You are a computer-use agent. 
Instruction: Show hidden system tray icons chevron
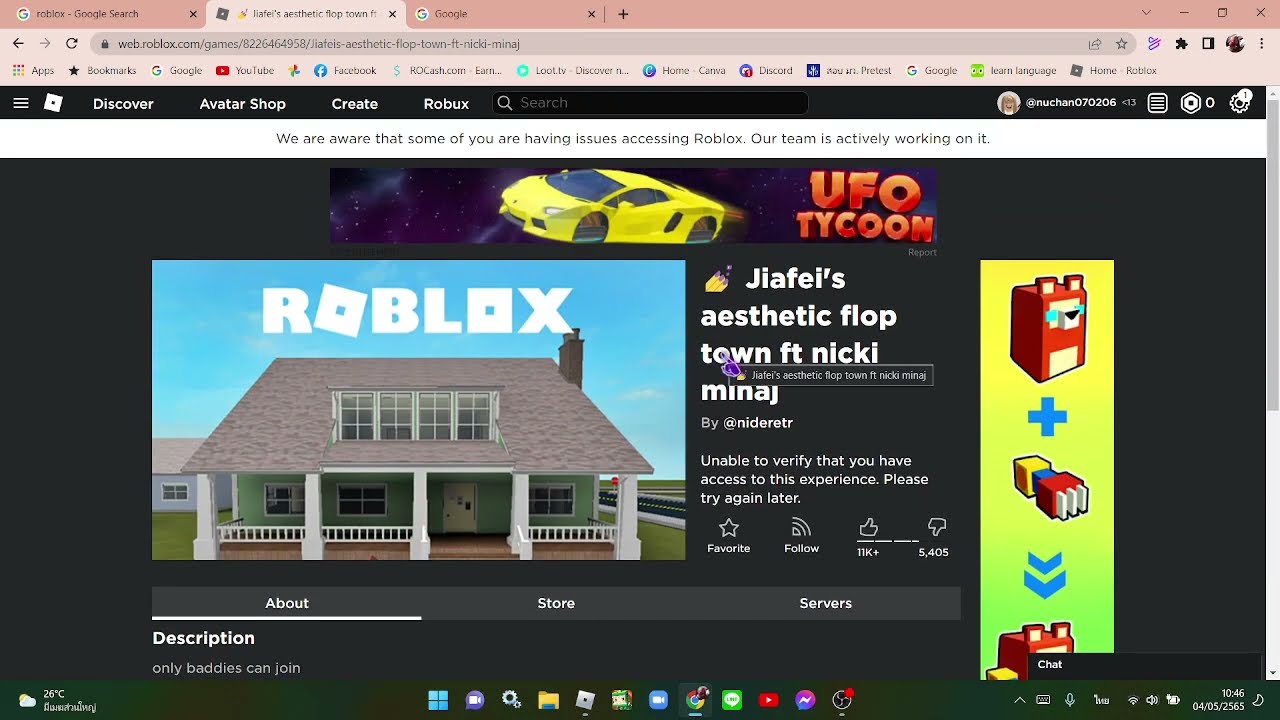(x=1019, y=700)
